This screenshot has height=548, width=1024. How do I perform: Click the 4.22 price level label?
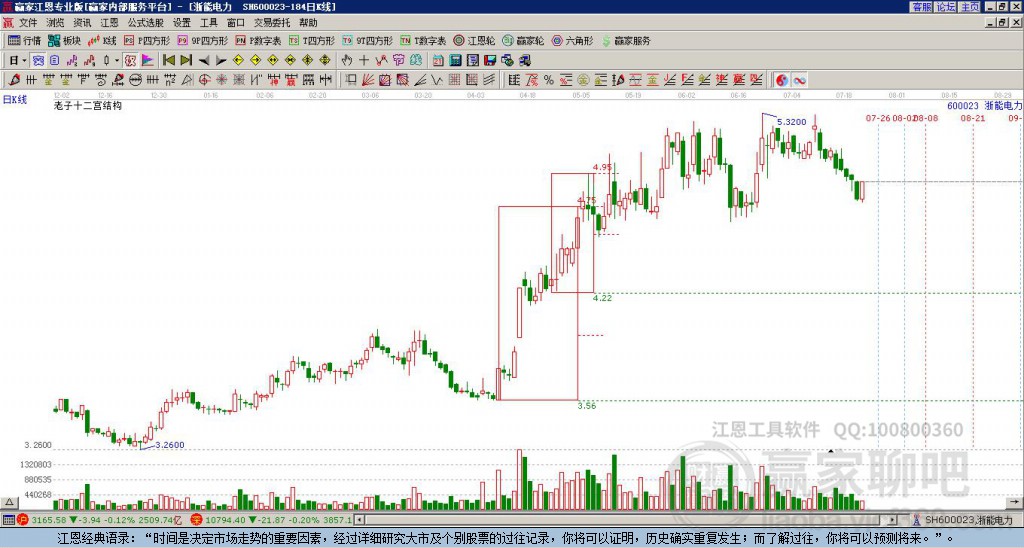(x=602, y=298)
